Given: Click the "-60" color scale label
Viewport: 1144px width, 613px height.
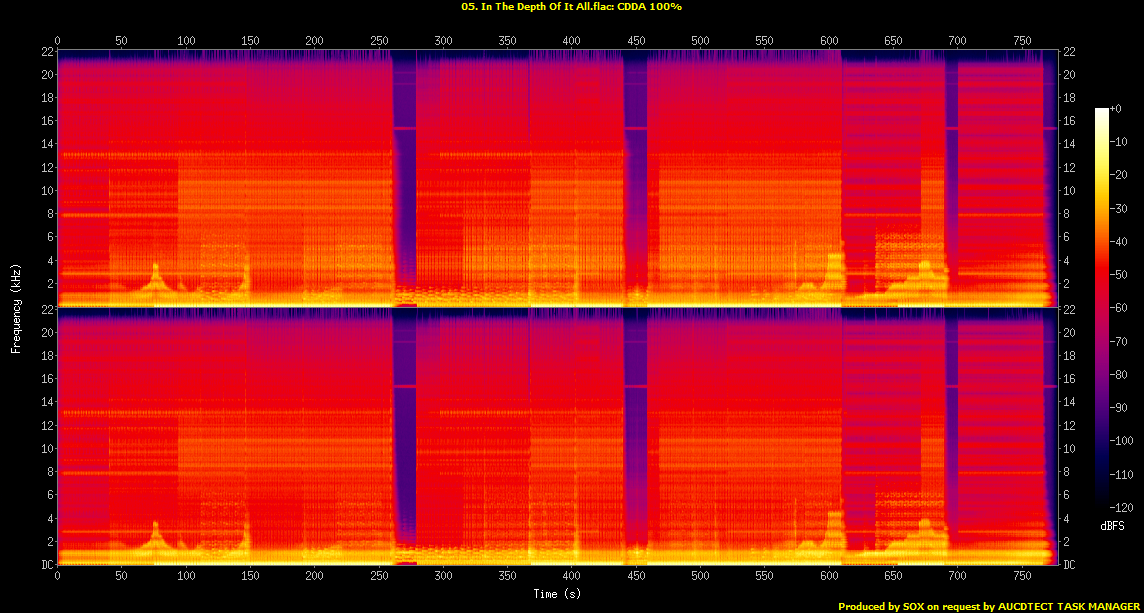Looking at the screenshot, I should point(1118,307).
